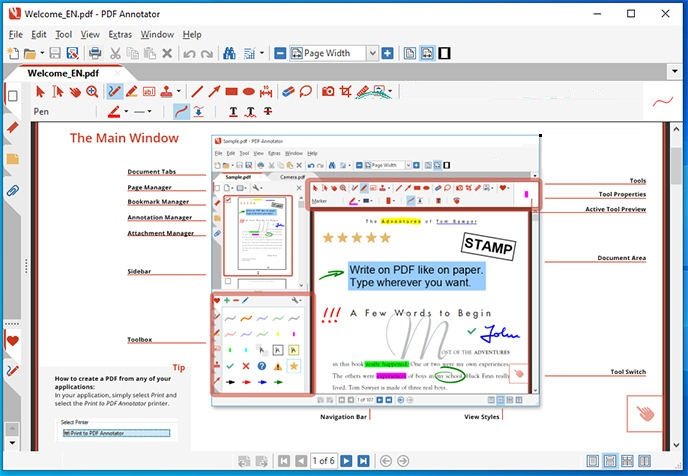Screen dimensions: 688x476
Task: Jump to the last page
Action: (x=363, y=461)
